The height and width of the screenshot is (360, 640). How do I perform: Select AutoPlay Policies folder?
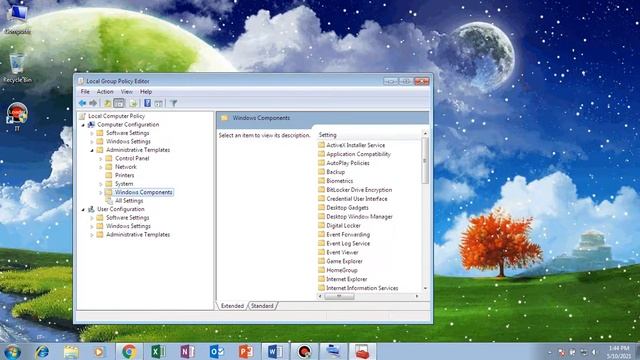tap(348, 163)
